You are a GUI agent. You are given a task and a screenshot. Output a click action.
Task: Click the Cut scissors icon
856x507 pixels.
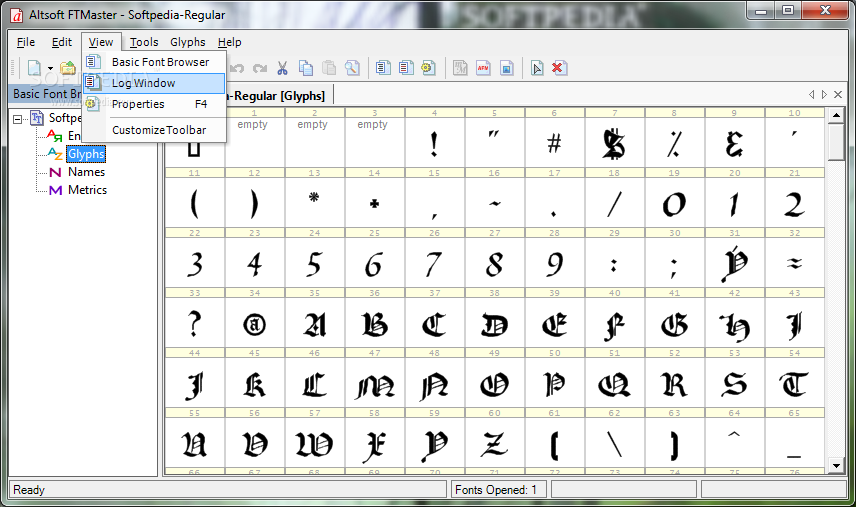pos(282,68)
